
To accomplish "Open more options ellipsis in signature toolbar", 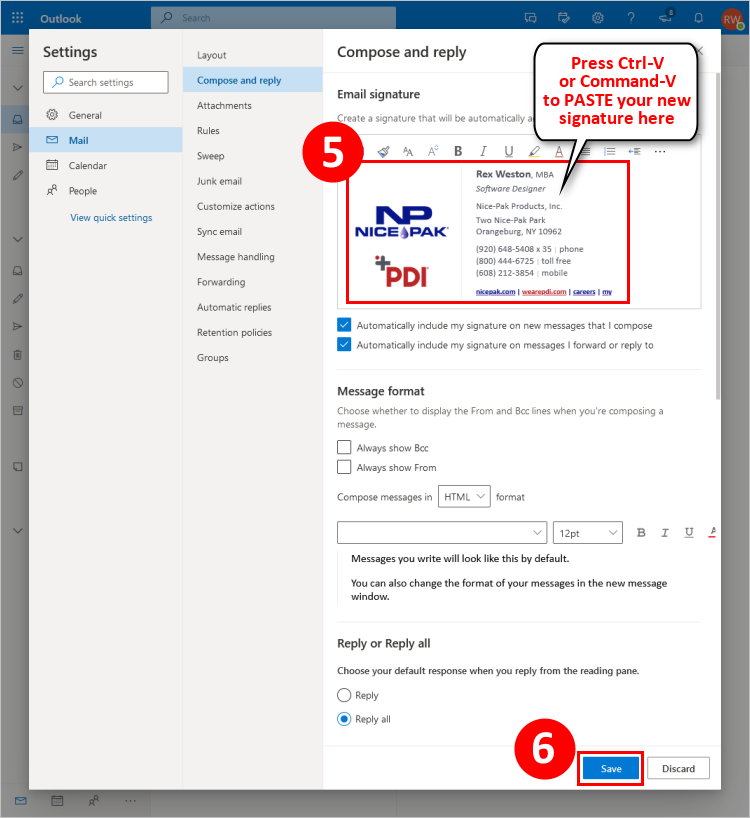I will 660,151.
